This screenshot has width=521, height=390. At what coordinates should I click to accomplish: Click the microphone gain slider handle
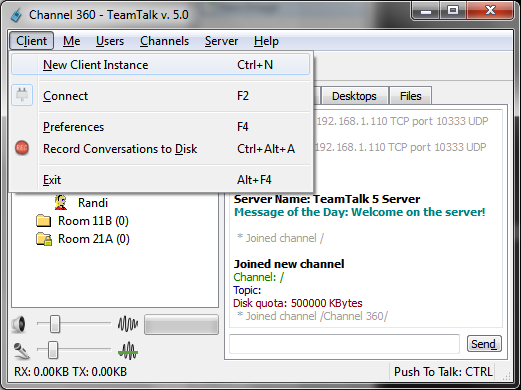point(52,350)
